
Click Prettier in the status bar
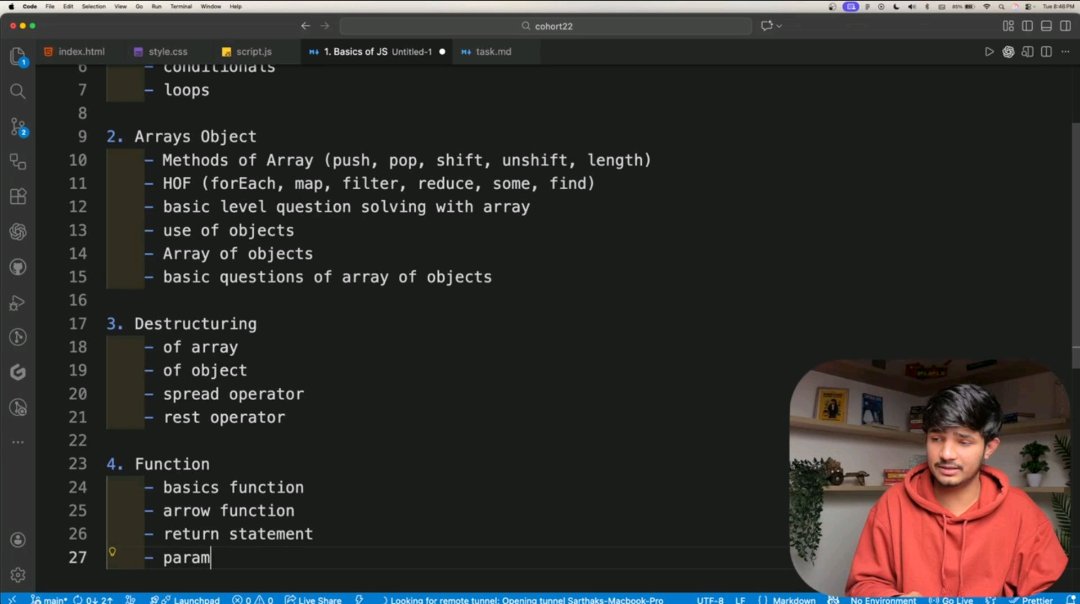click(1032, 600)
